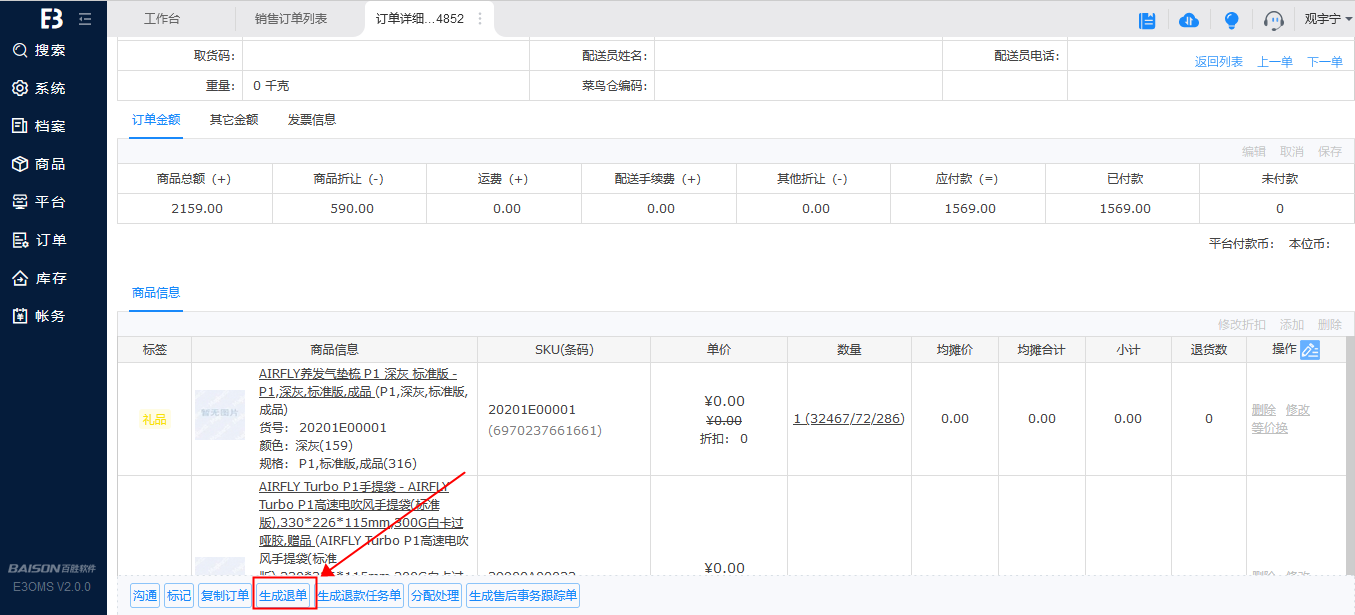Image resolution: width=1355 pixels, height=615 pixels.
Task: Switch to the 销售订单列表 tab
Action: coord(290,19)
